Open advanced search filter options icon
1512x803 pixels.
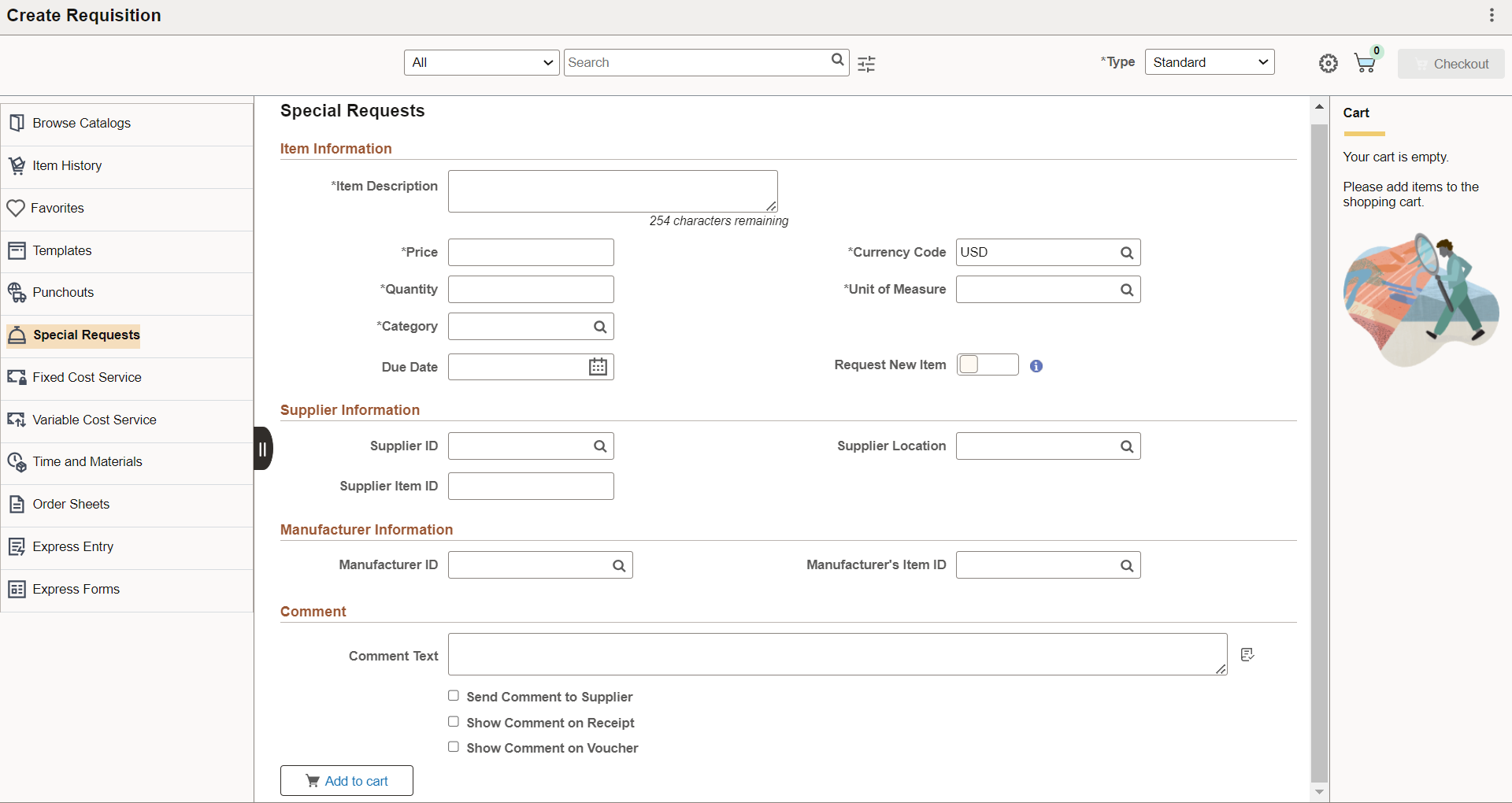pyautogui.click(x=866, y=64)
